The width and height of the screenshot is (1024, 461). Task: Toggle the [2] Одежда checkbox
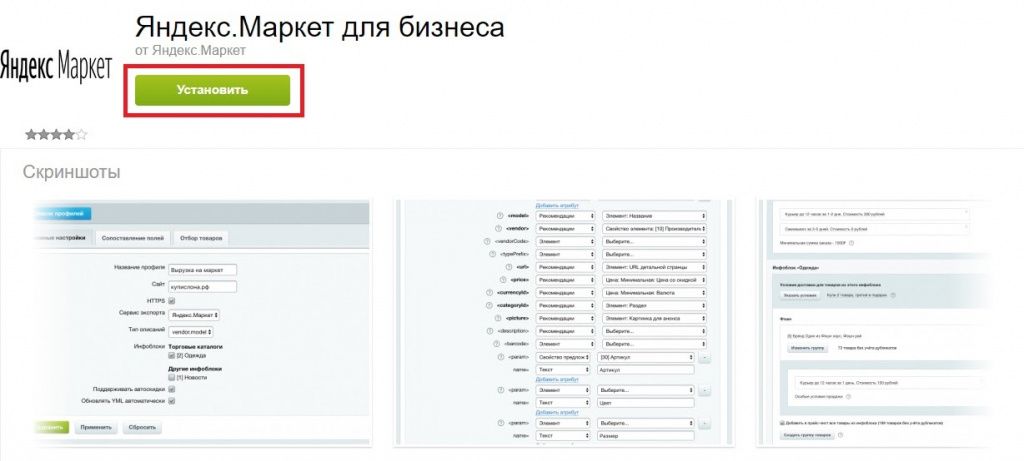coord(172,356)
